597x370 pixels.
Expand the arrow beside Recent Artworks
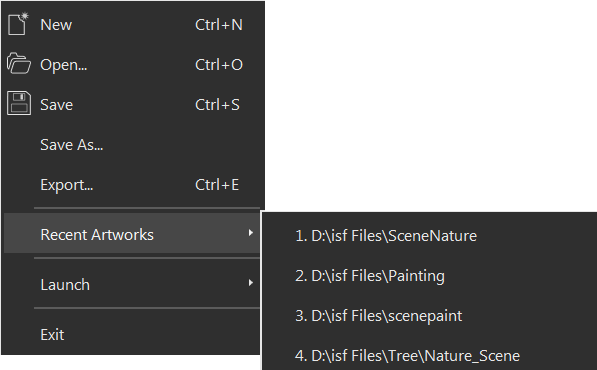point(251,232)
